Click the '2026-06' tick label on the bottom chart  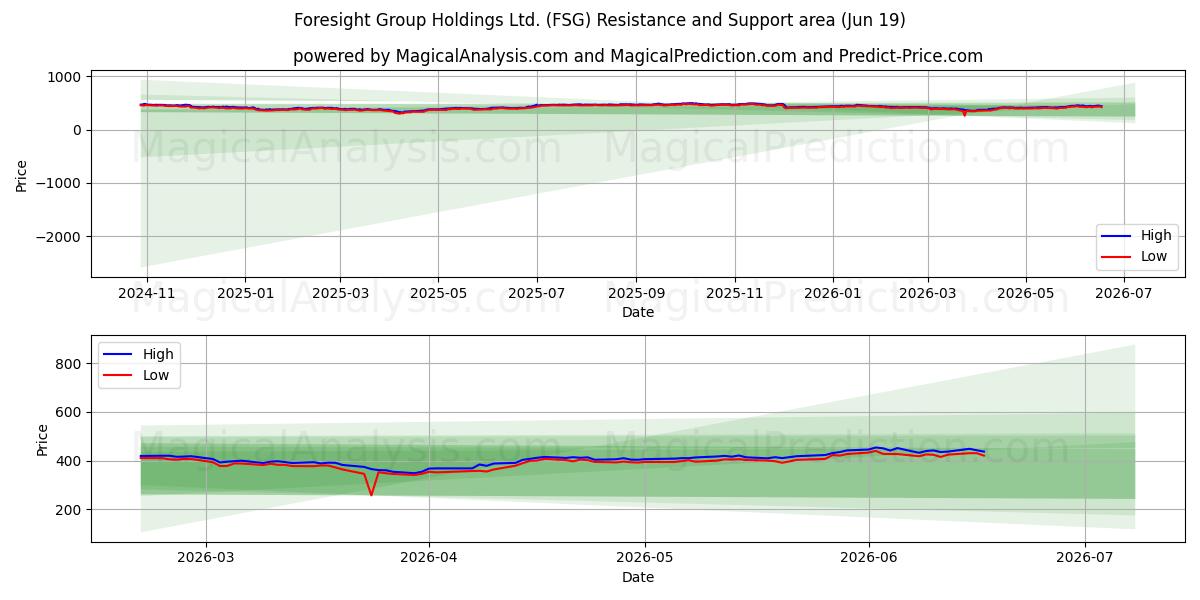[869, 559]
